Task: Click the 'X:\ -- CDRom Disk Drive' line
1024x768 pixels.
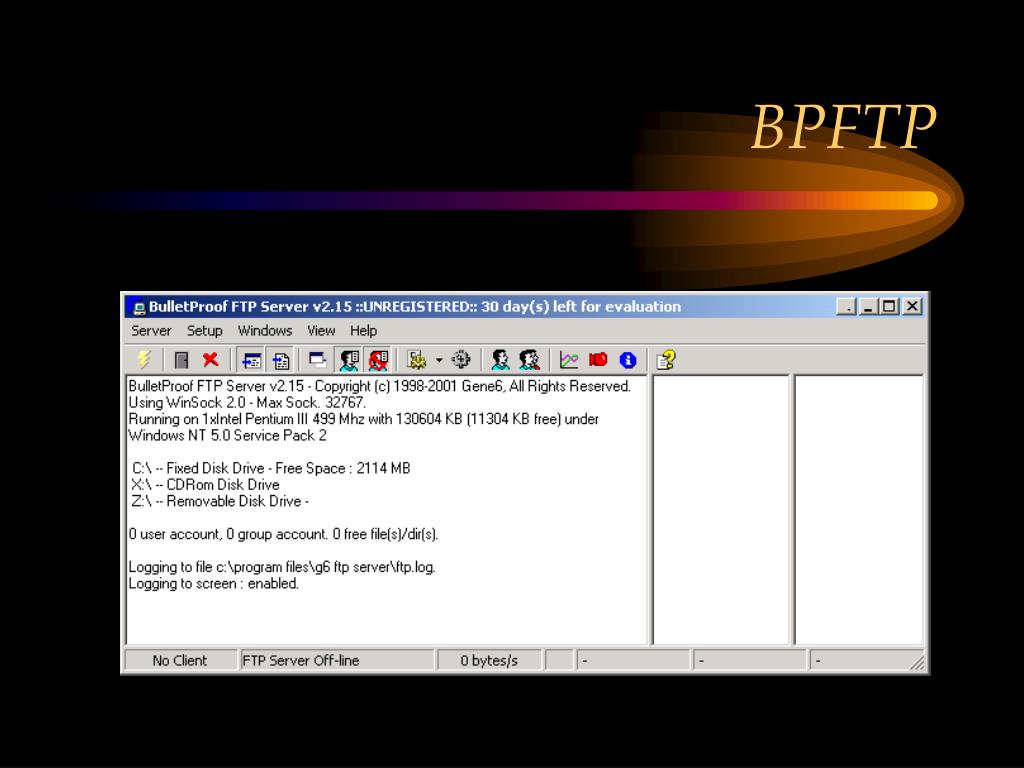Action: (x=205, y=485)
